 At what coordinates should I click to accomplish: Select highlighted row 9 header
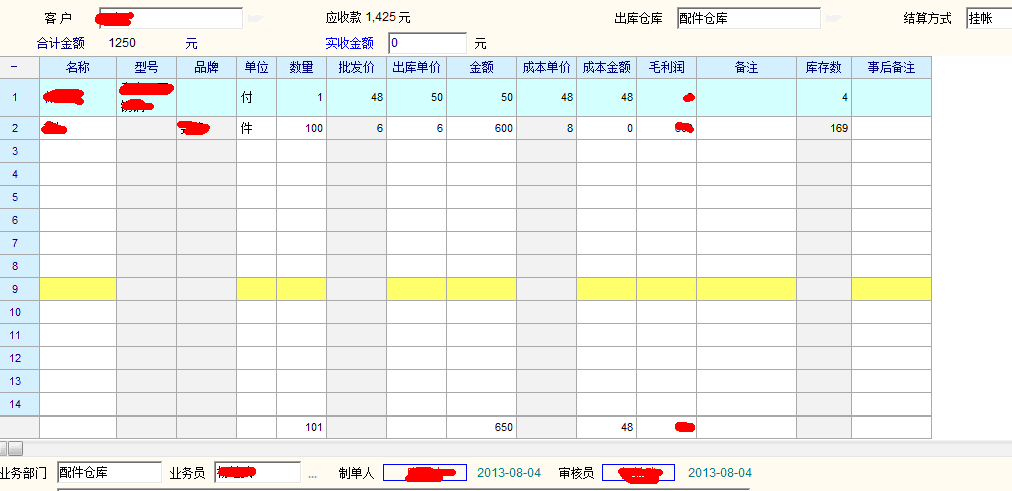click(x=15, y=289)
